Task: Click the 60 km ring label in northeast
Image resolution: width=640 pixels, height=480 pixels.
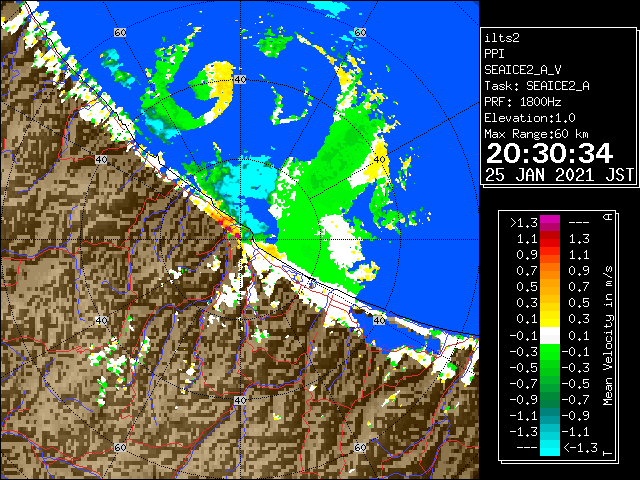Action: click(x=360, y=32)
